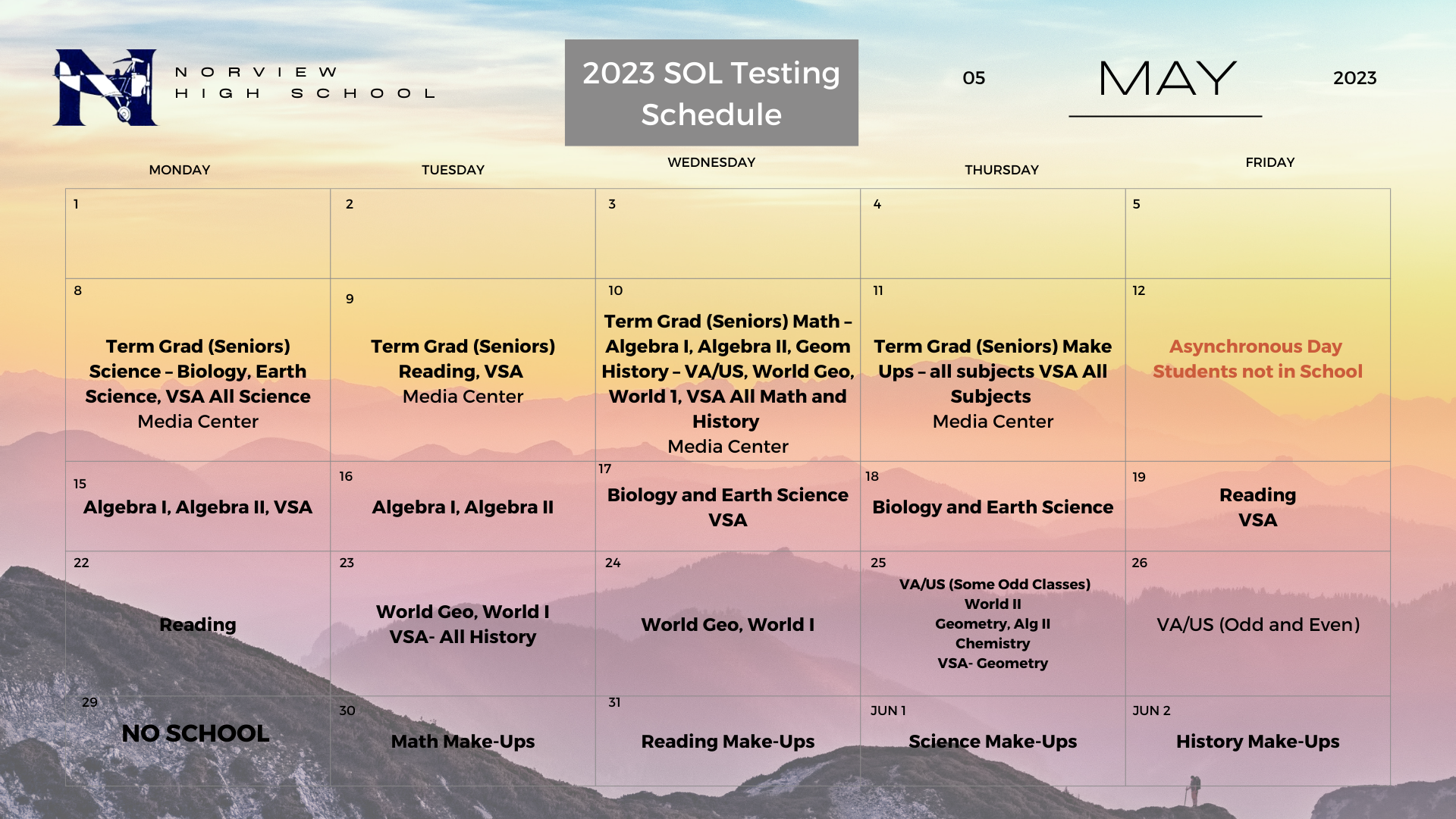1456x819 pixels.
Task: Click the MAY month heading
Action: click(x=1167, y=79)
